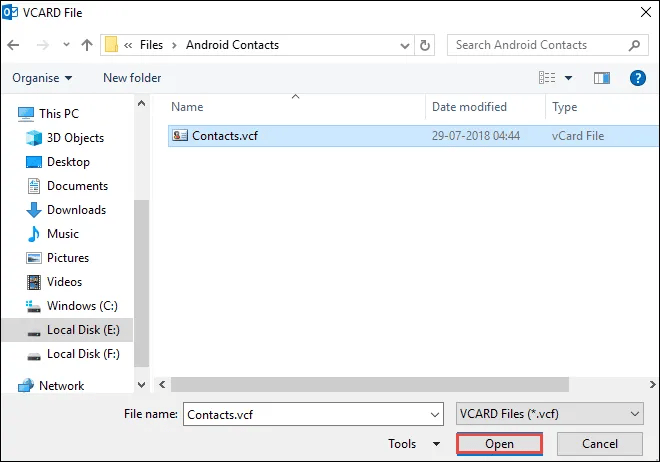The width and height of the screenshot is (660, 462).
Task: Click the Change your view icon
Action: (548, 77)
